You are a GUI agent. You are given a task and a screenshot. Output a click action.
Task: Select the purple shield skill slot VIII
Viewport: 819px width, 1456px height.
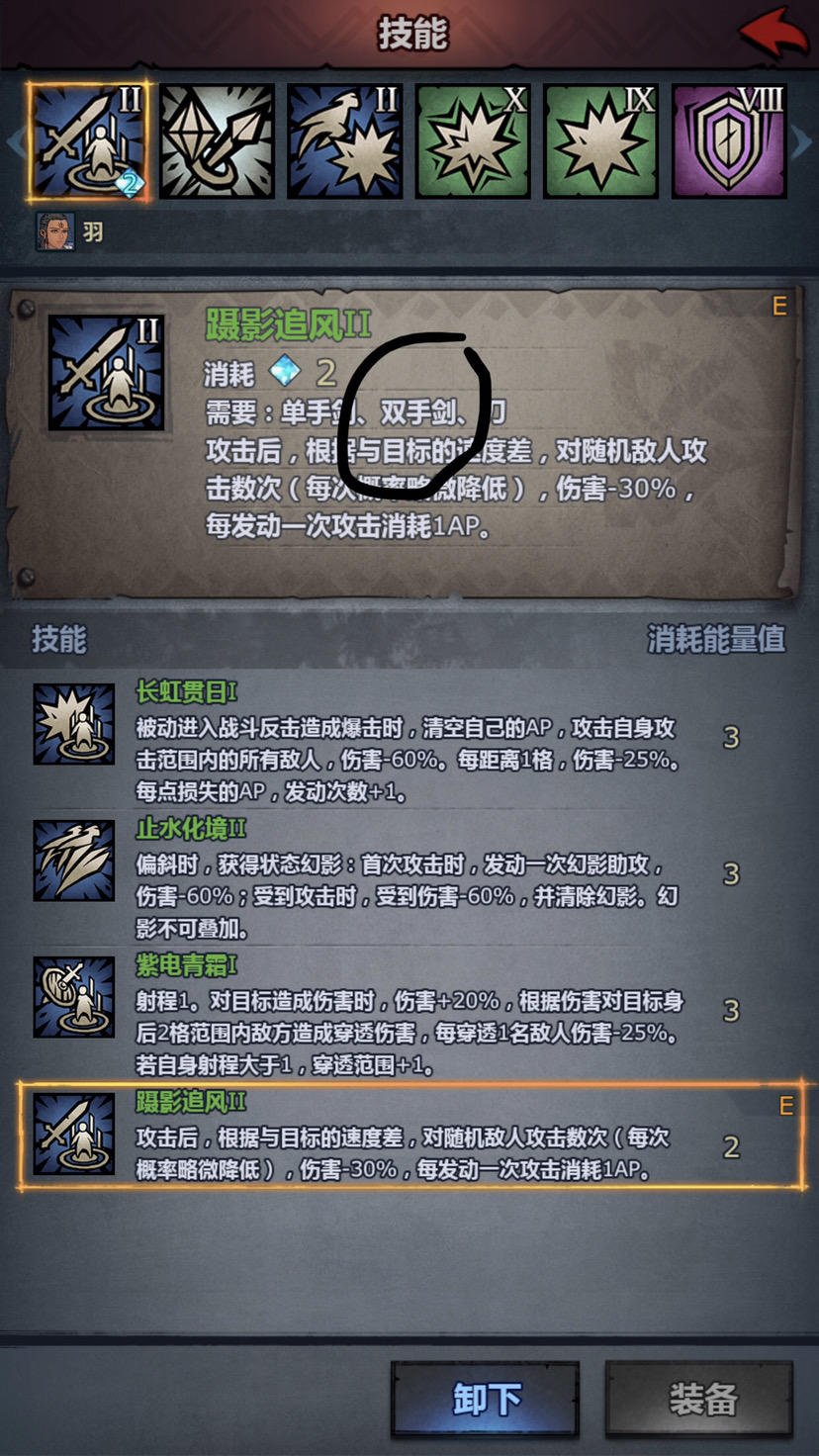click(x=729, y=141)
